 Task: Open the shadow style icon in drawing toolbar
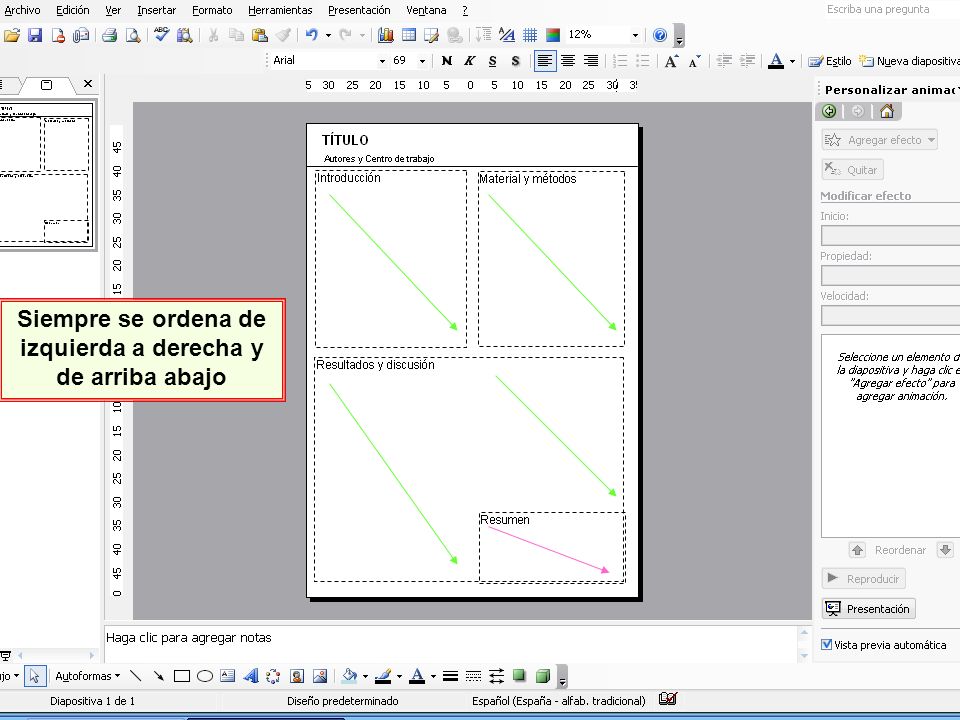[x=519, y=676]
